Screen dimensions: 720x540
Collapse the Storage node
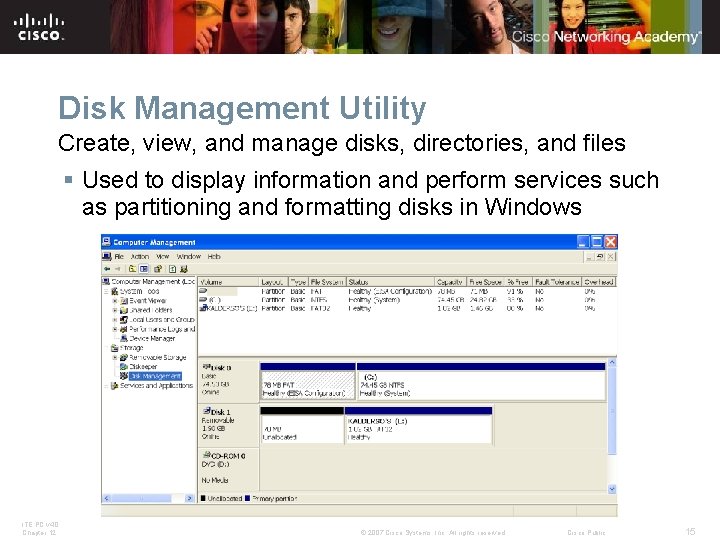click(106, 348)
